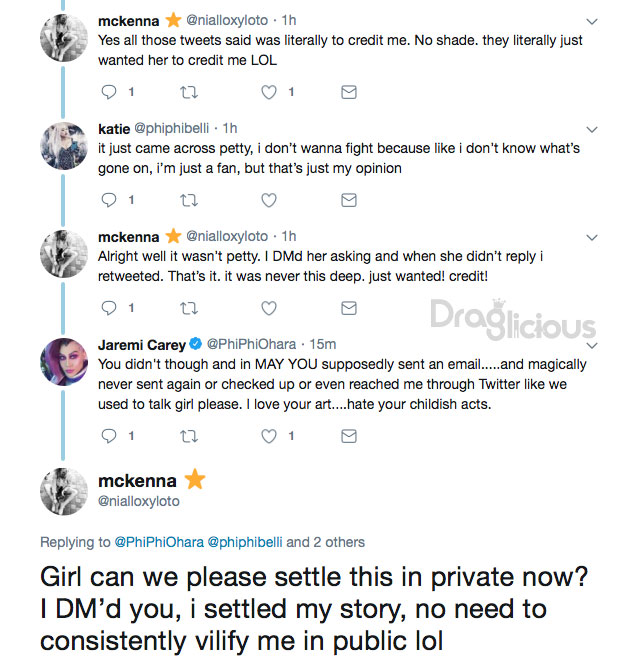639x667 pixels.
Task: Reply to katie's 'came across petty' tweet
Action: (x=109, y=200)
